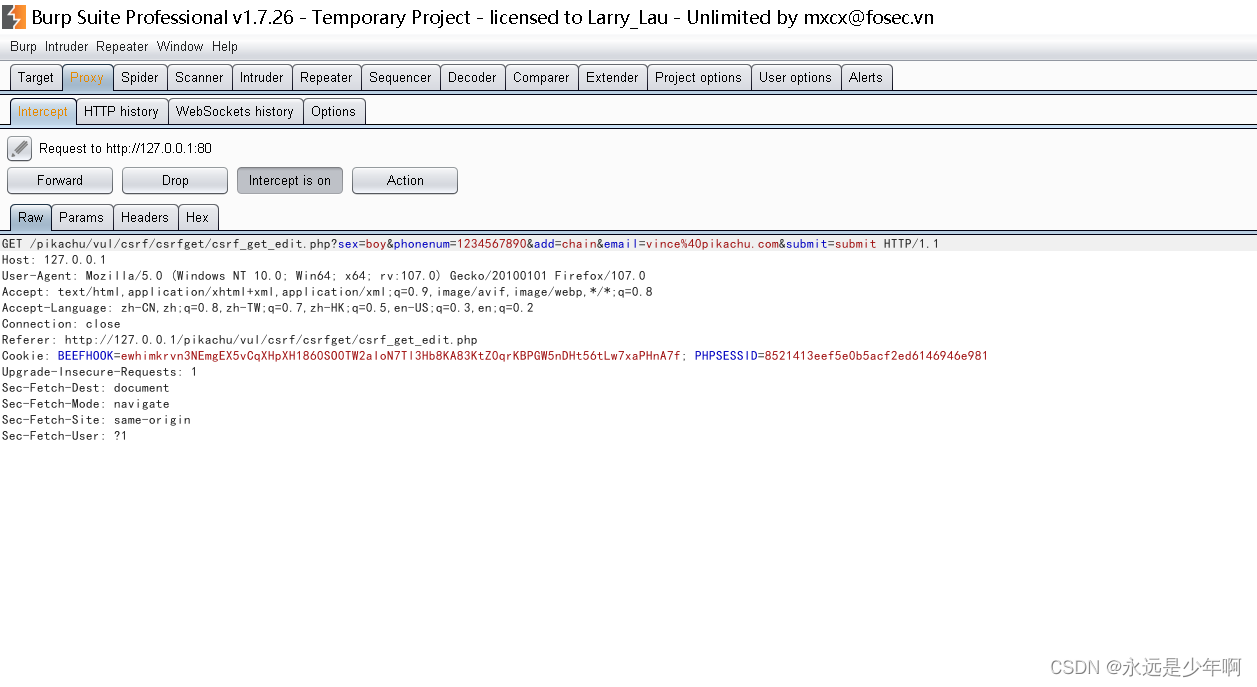
Task: Switch to the Spider tab
Action: point(140,77)
